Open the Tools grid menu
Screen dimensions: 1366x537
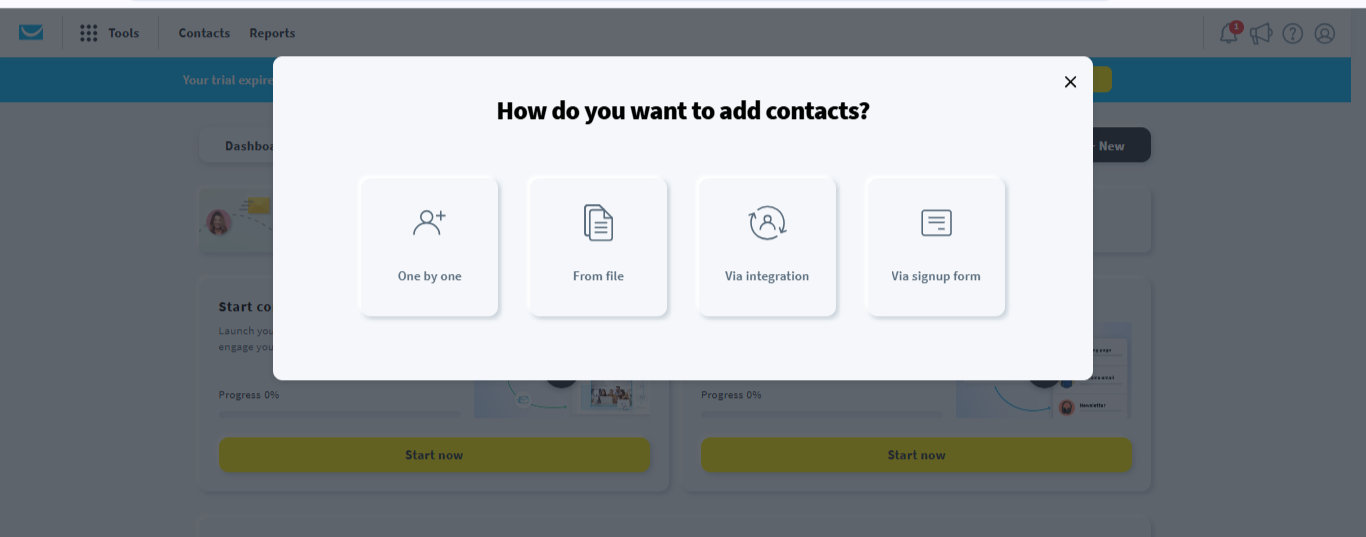pyautogui.click(x=89, y=33)
